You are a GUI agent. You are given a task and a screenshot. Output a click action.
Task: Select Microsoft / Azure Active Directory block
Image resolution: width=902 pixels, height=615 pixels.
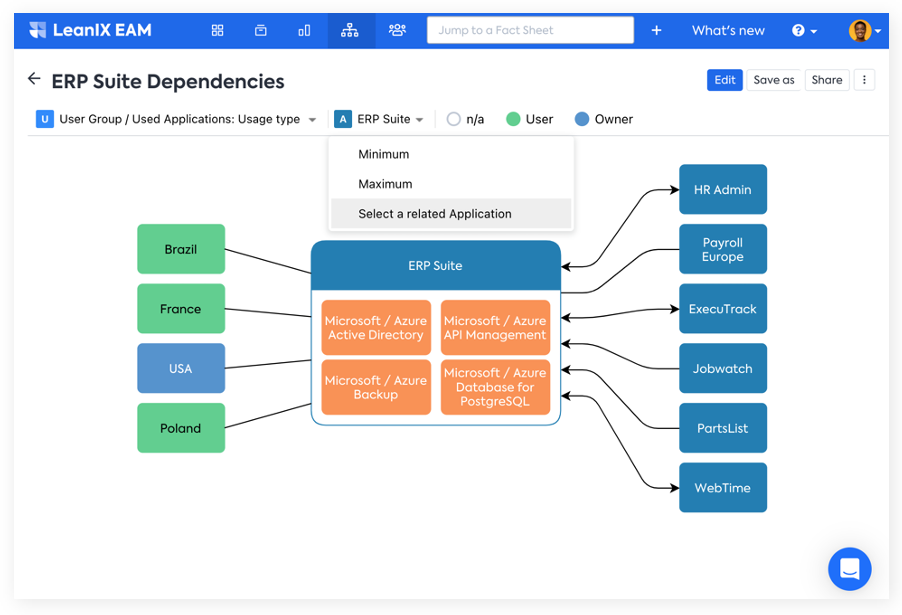[x=376, y=327]
